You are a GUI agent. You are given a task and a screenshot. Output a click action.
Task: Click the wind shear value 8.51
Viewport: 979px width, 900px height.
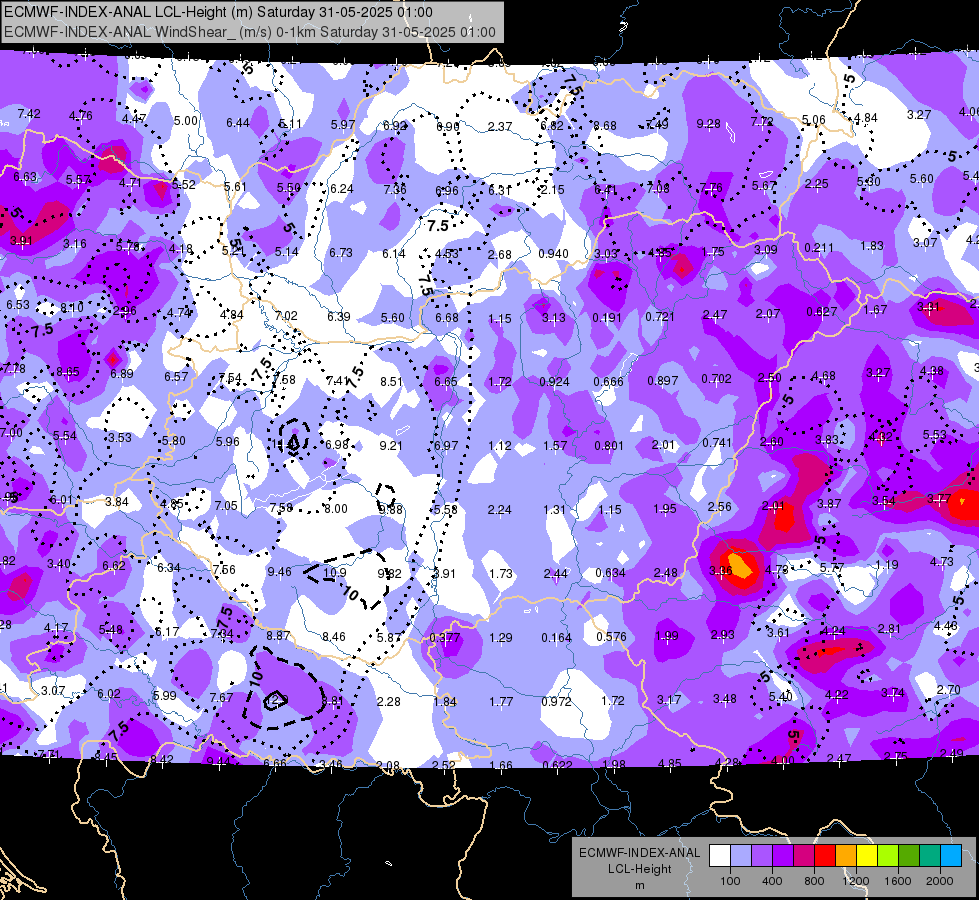coord(391,381)
